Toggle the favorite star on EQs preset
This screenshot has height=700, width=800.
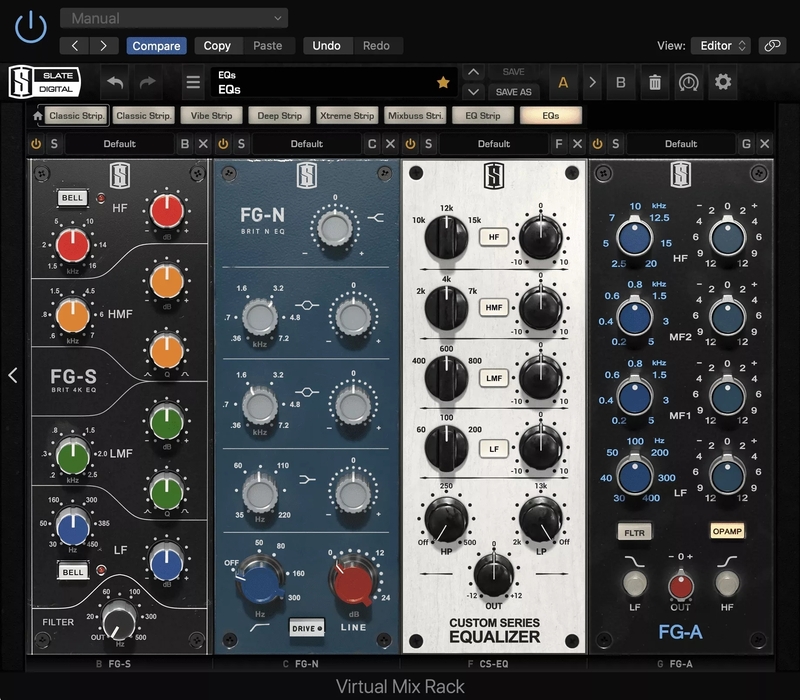[x=443, y=82]
